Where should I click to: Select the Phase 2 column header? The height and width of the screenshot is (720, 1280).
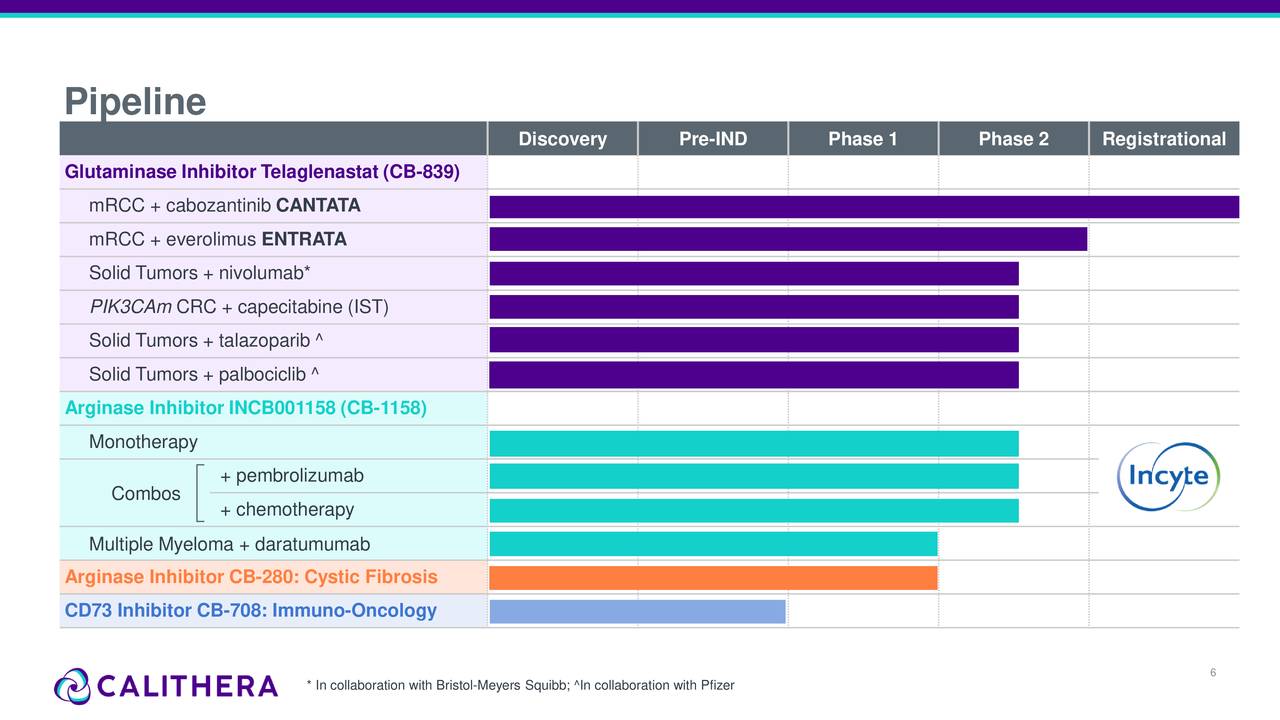point(1013,139)
